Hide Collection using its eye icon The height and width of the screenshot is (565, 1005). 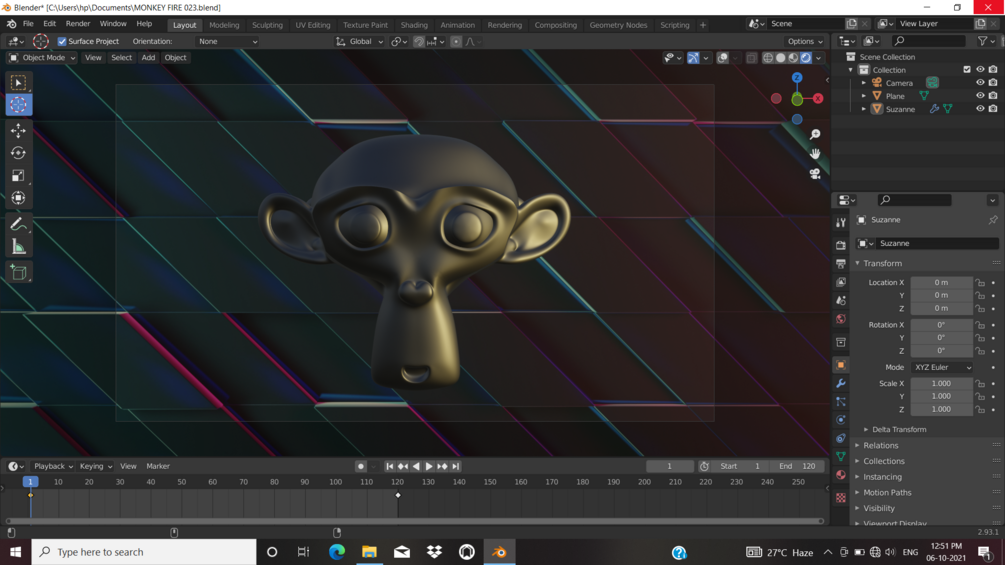coord(980,69)
